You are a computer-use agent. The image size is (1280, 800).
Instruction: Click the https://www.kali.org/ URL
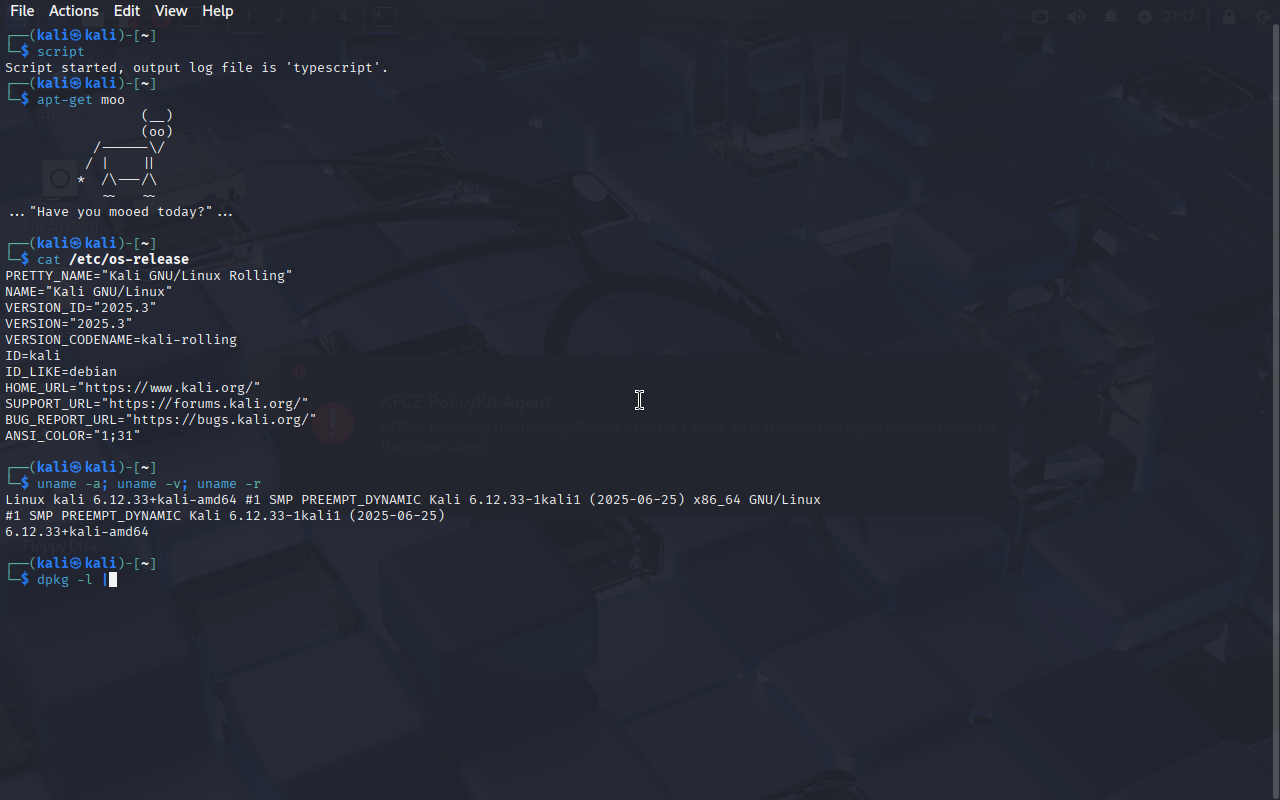[173, 388]
